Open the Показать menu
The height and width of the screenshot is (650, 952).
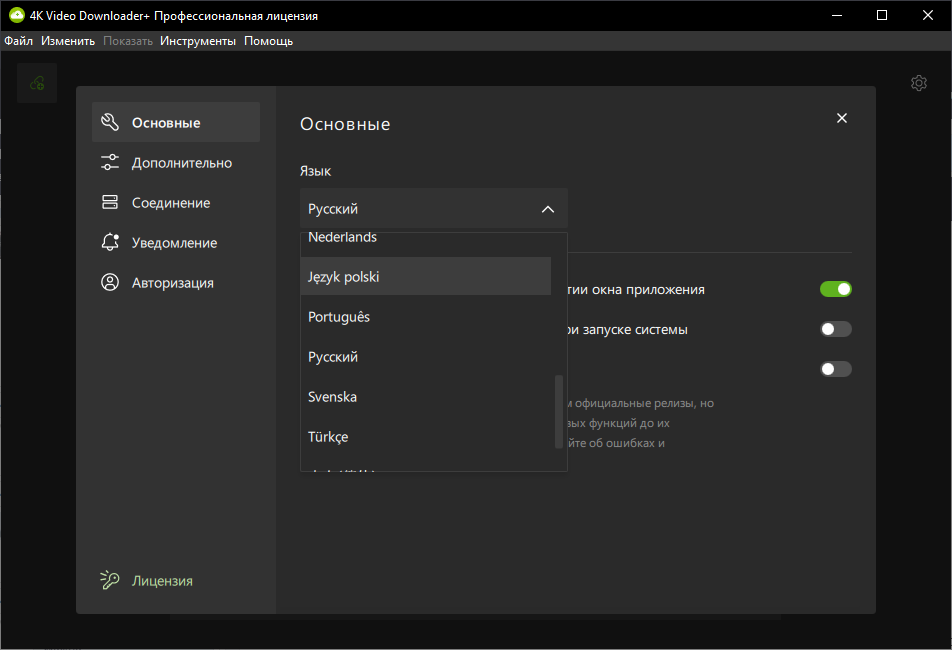(x=128, y=41)
